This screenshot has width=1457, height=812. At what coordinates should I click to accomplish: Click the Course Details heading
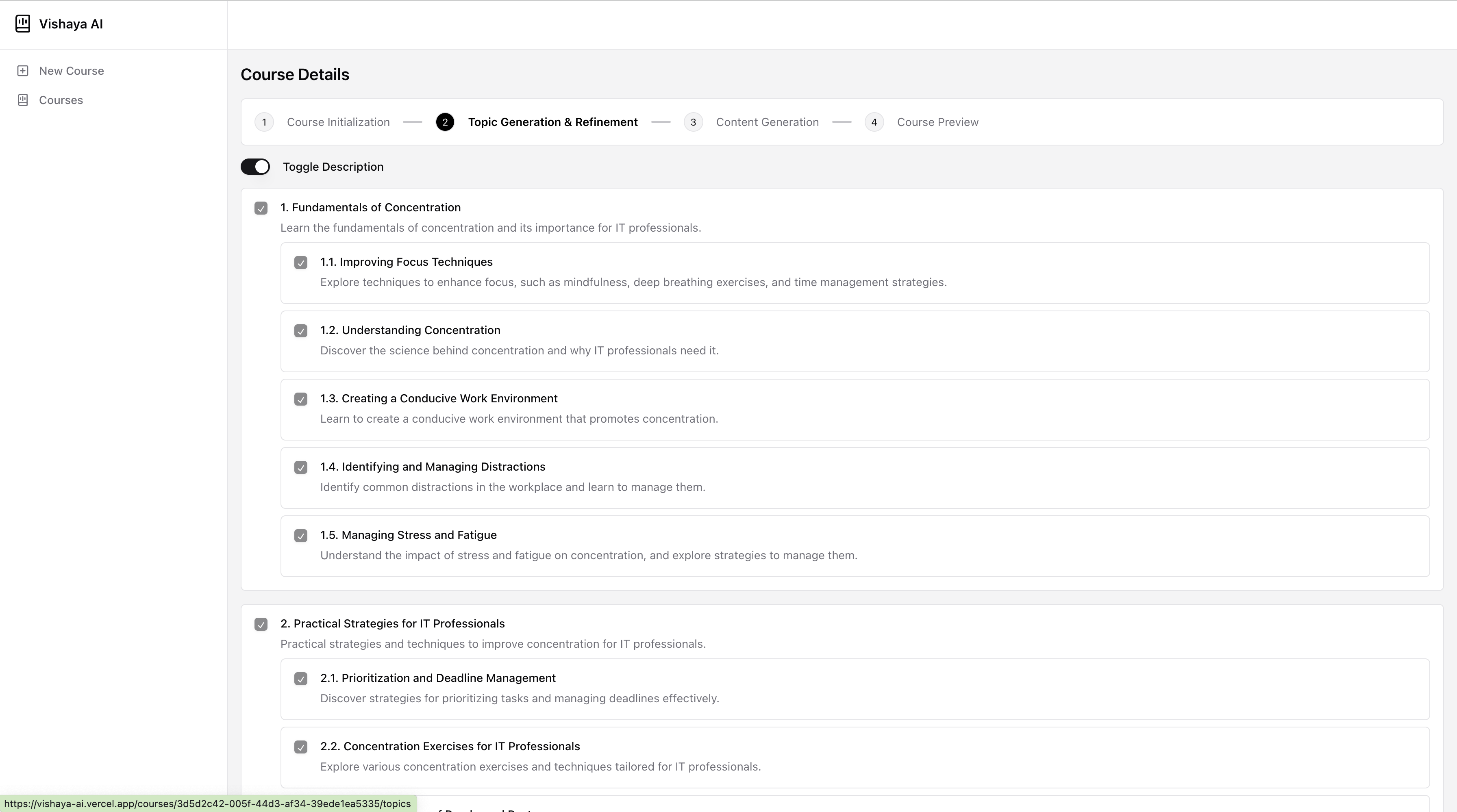point(295,75)
